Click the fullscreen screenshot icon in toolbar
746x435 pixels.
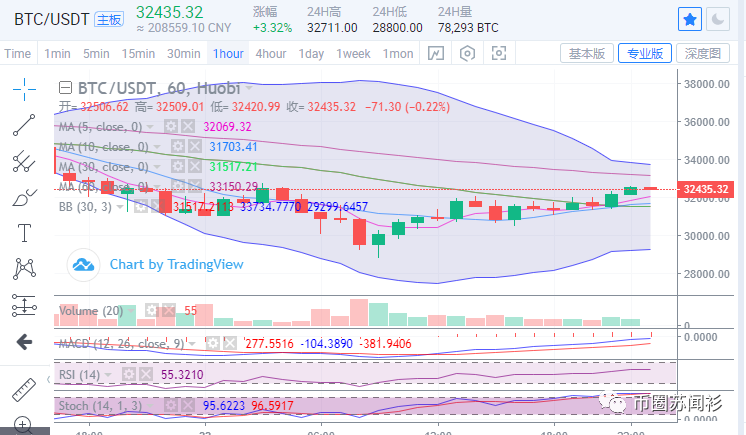click(499, 53)
